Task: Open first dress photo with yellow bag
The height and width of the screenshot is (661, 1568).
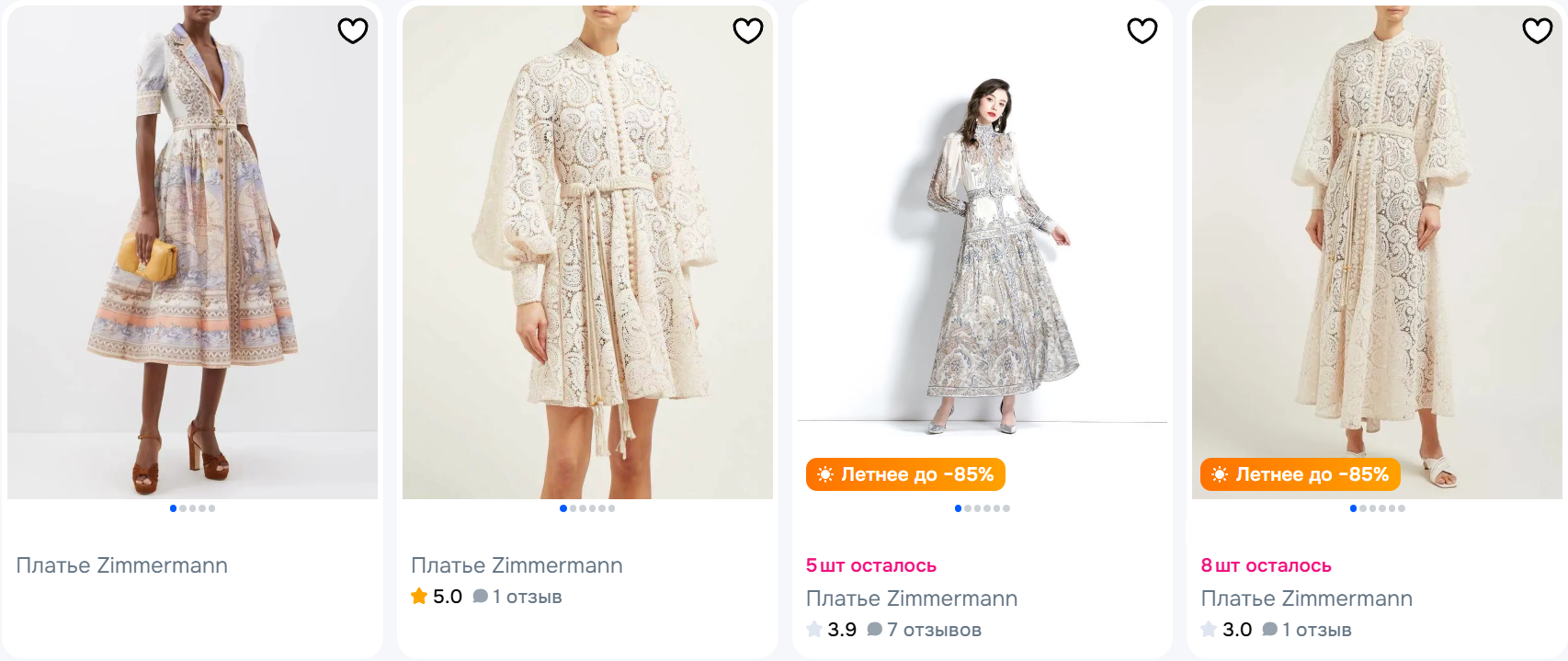Action: click(192, 252)
